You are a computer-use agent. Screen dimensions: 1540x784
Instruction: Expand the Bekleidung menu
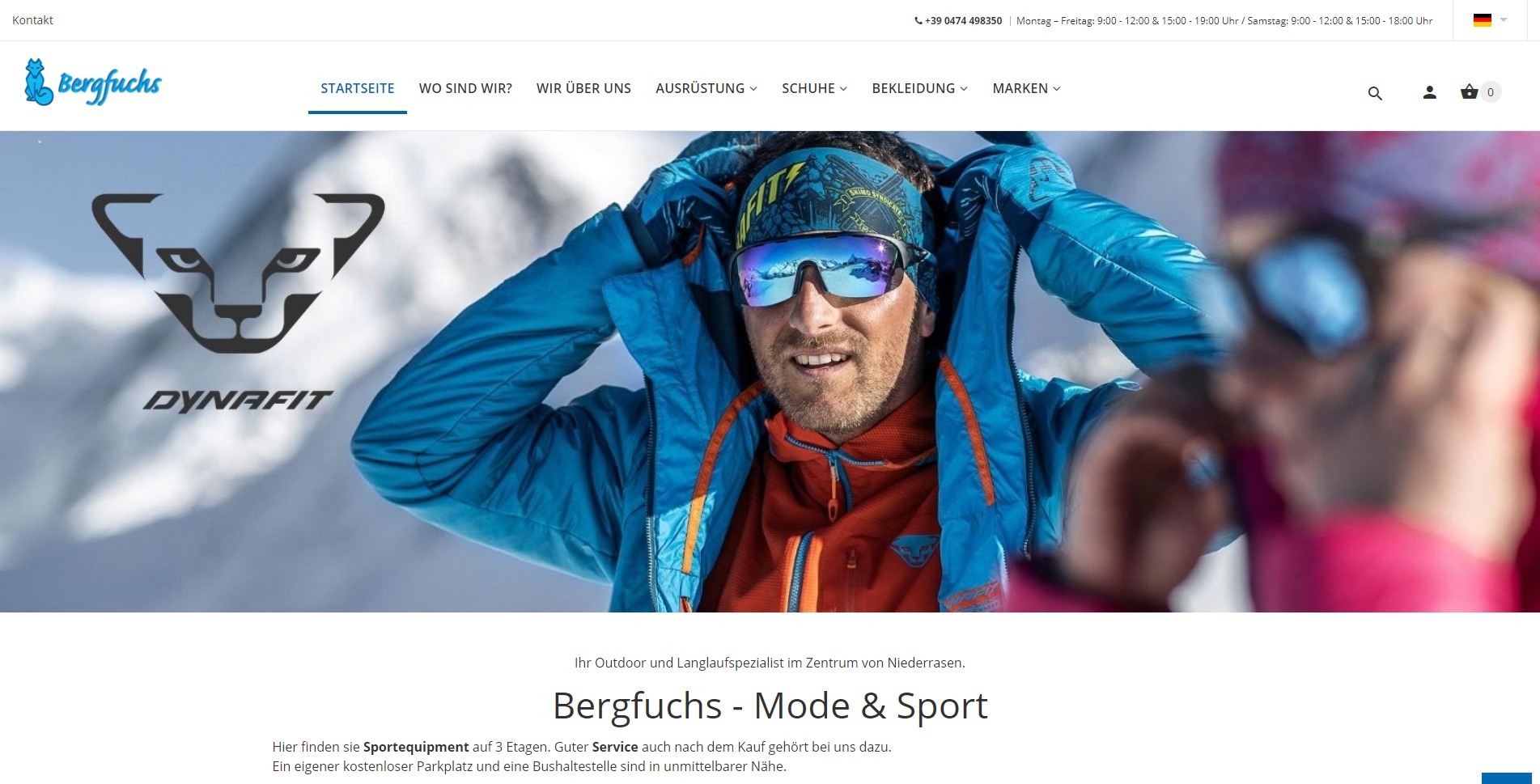919,88
